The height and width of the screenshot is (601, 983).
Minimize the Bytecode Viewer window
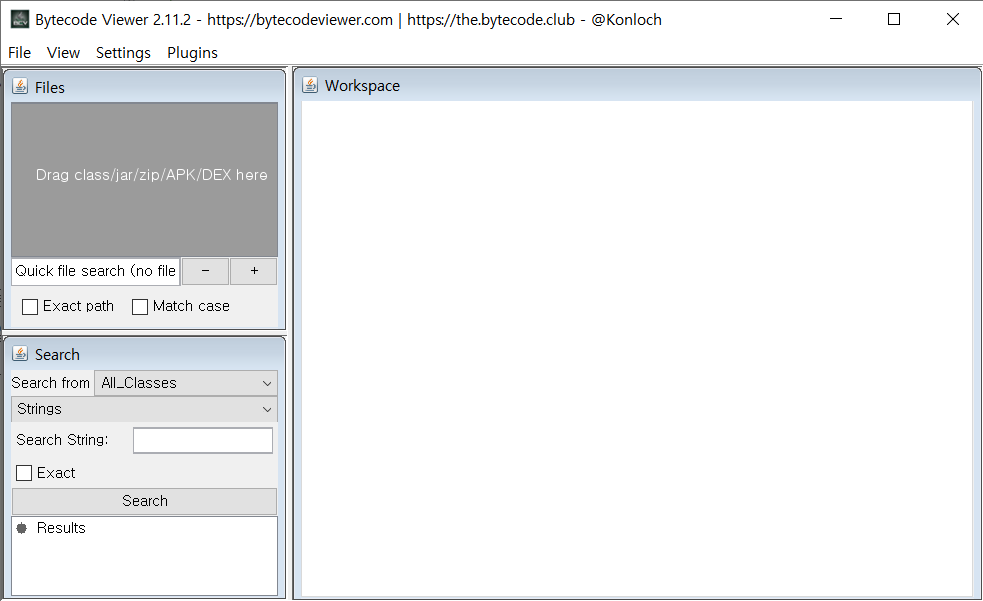pyautogui.click(x=836, y=19)
